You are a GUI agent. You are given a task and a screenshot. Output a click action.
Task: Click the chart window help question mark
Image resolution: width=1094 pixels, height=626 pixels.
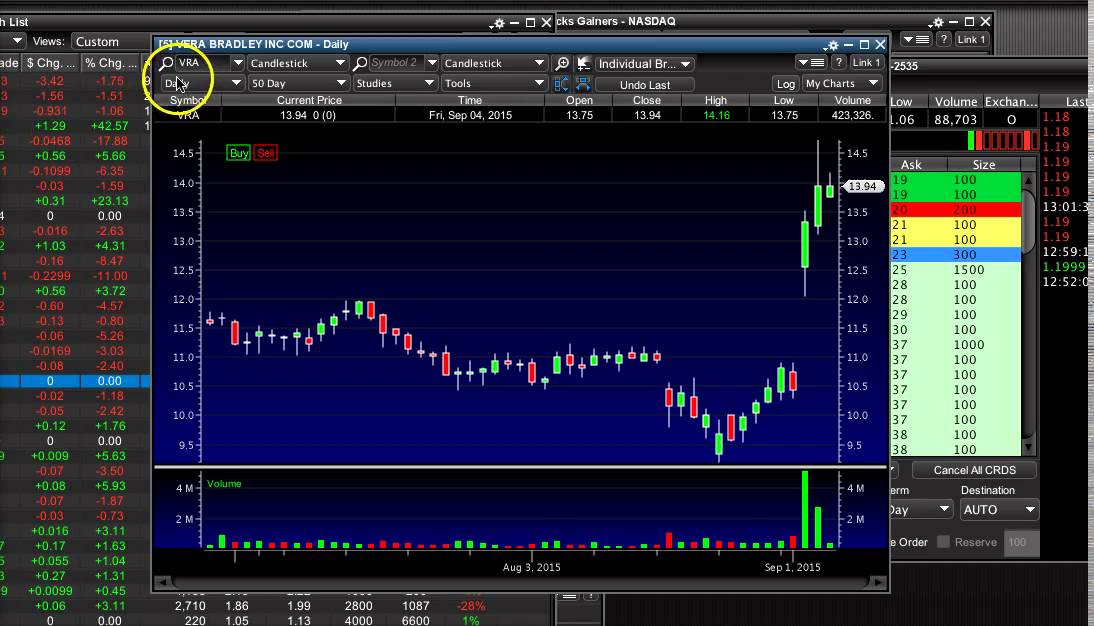click(x=839, y=63)
